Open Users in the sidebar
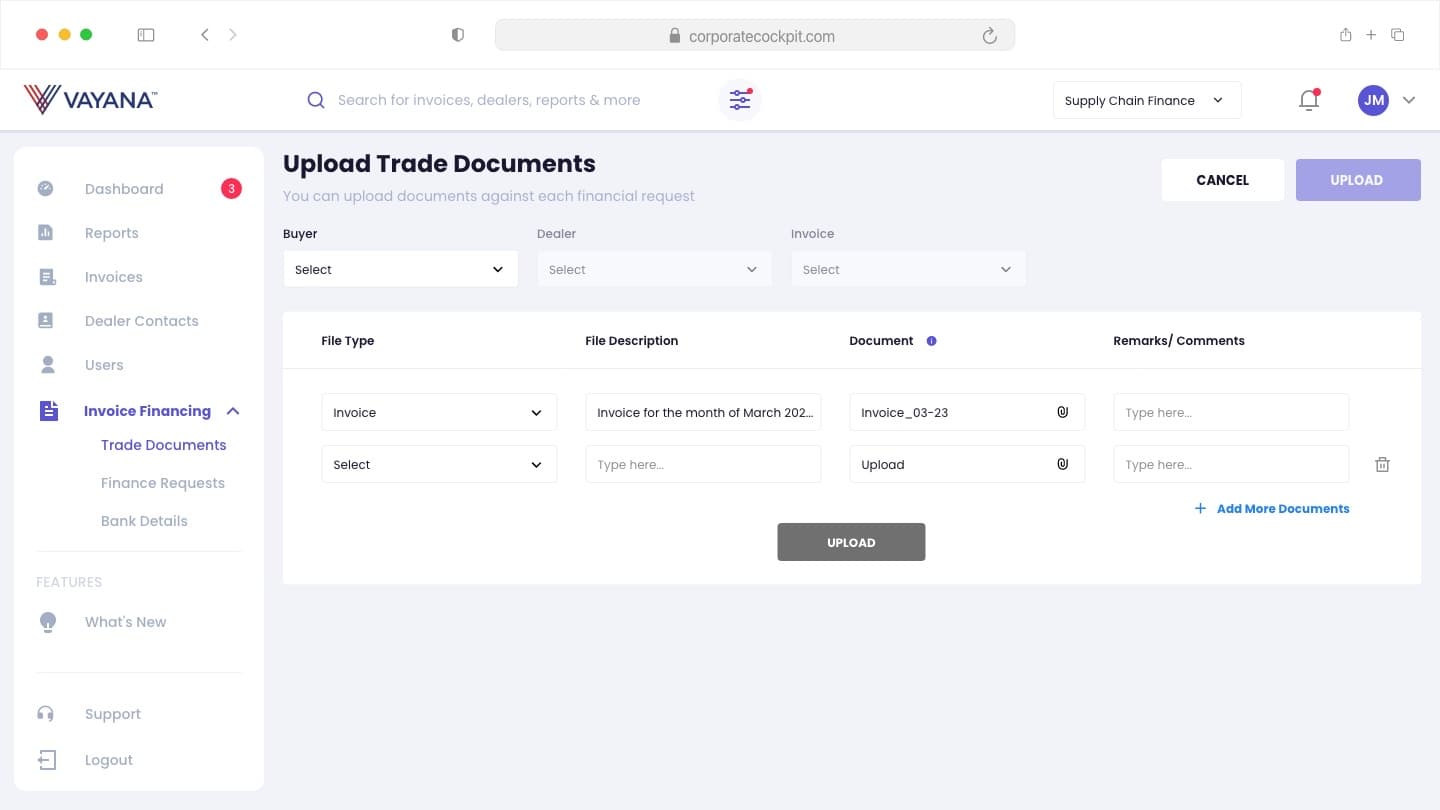Screen dimensions: 1440x810 click(x=104, y=365)
